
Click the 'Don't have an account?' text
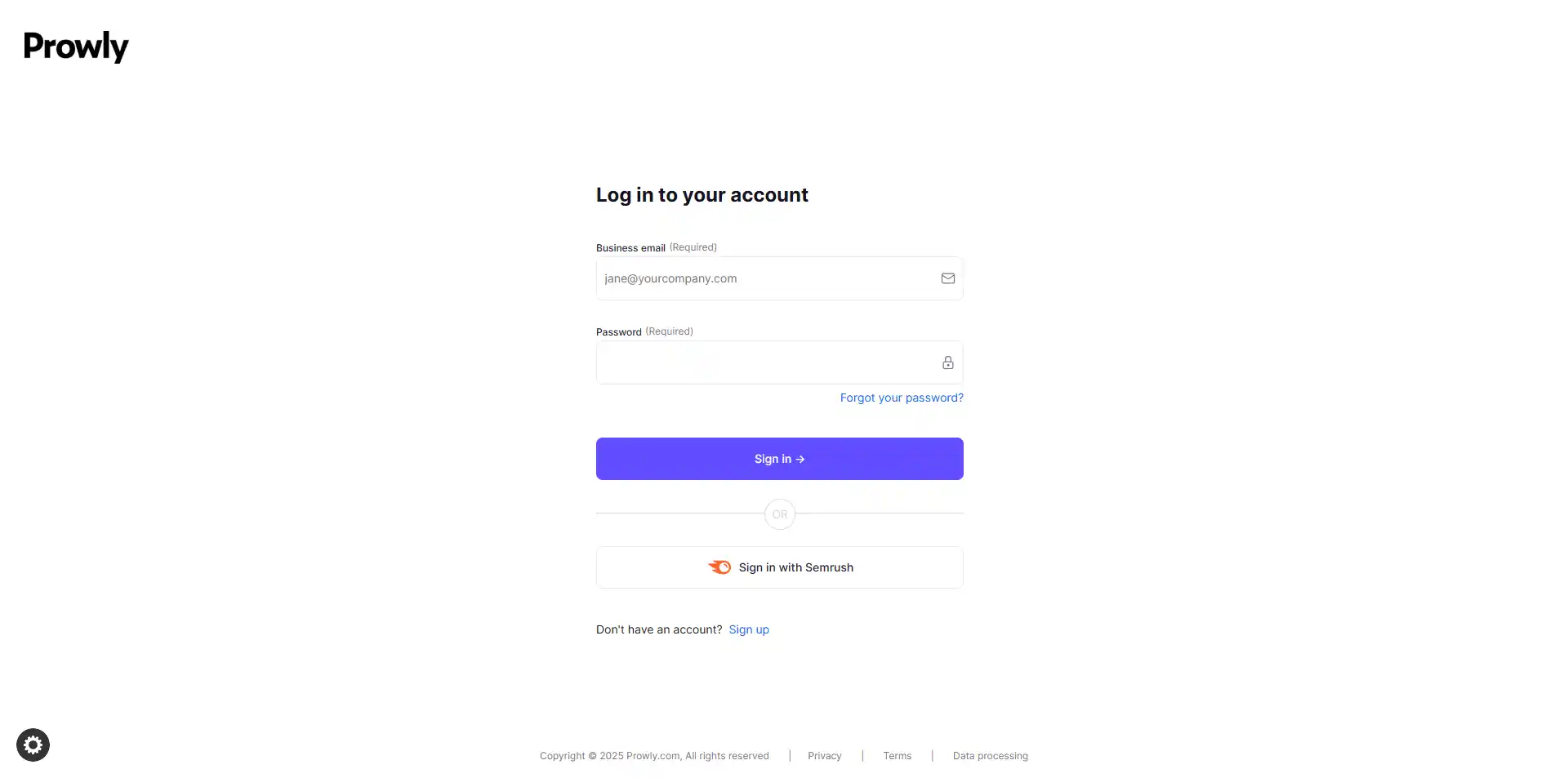tap(659, 629)
